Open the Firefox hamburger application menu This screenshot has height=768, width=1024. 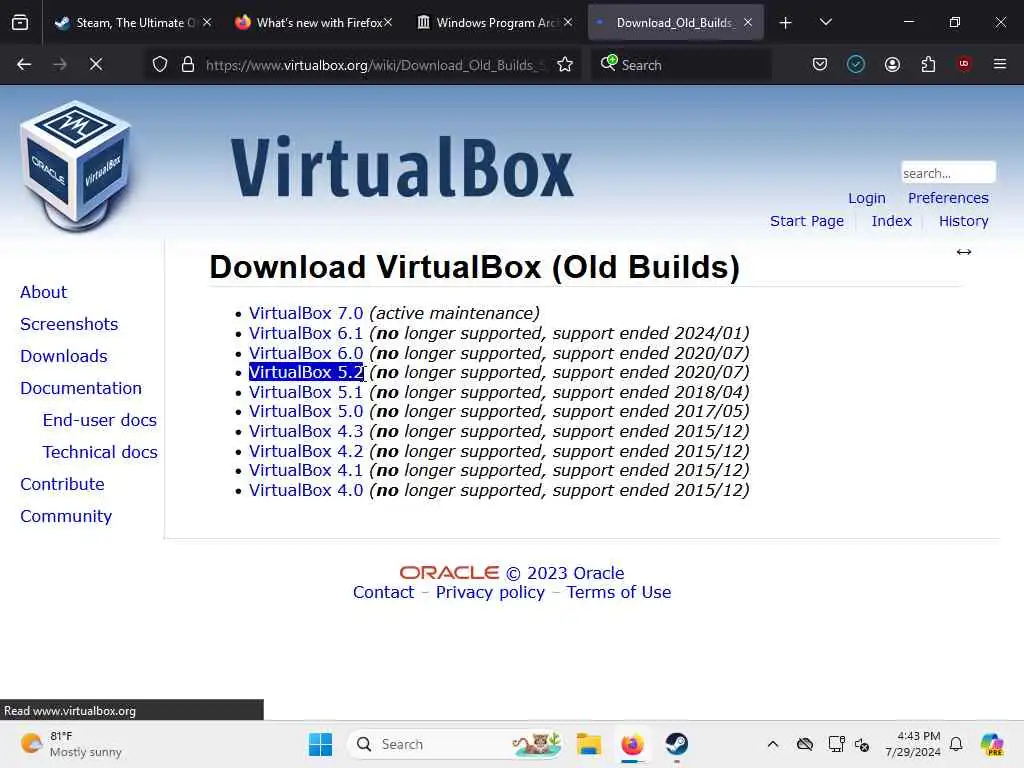click(1000, 64)
